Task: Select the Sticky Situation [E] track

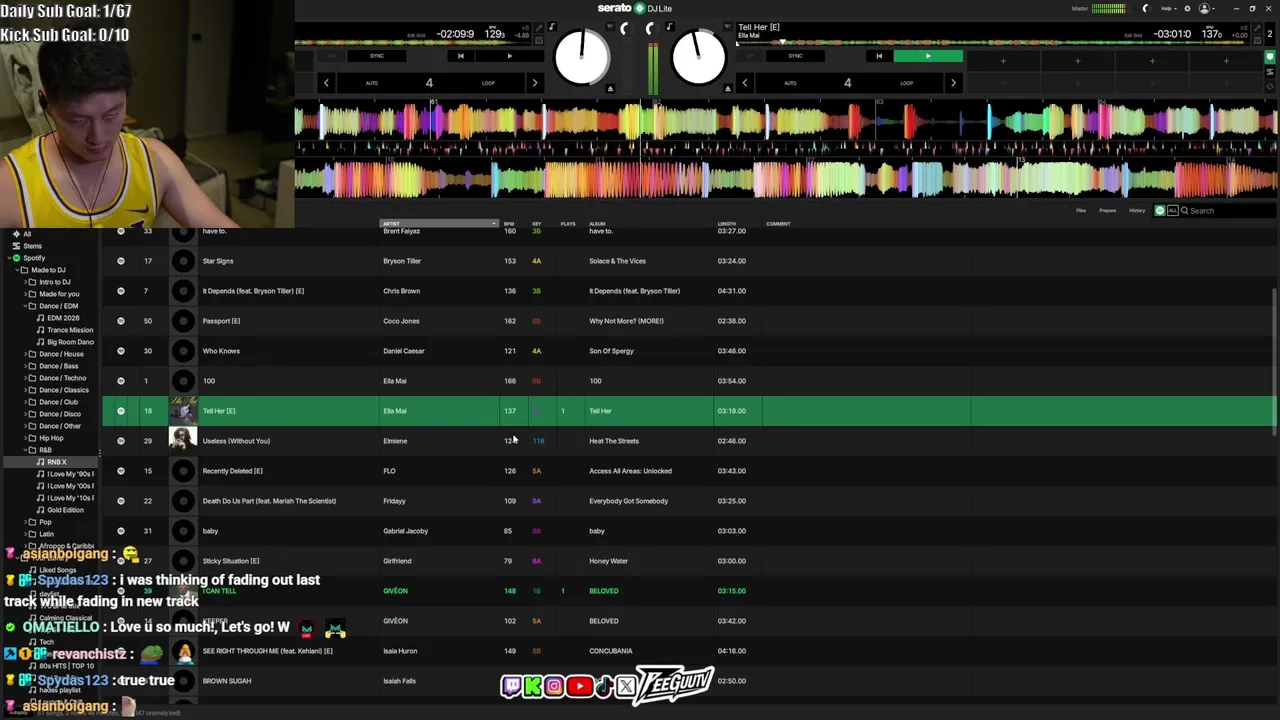Action: coord(230,561)
